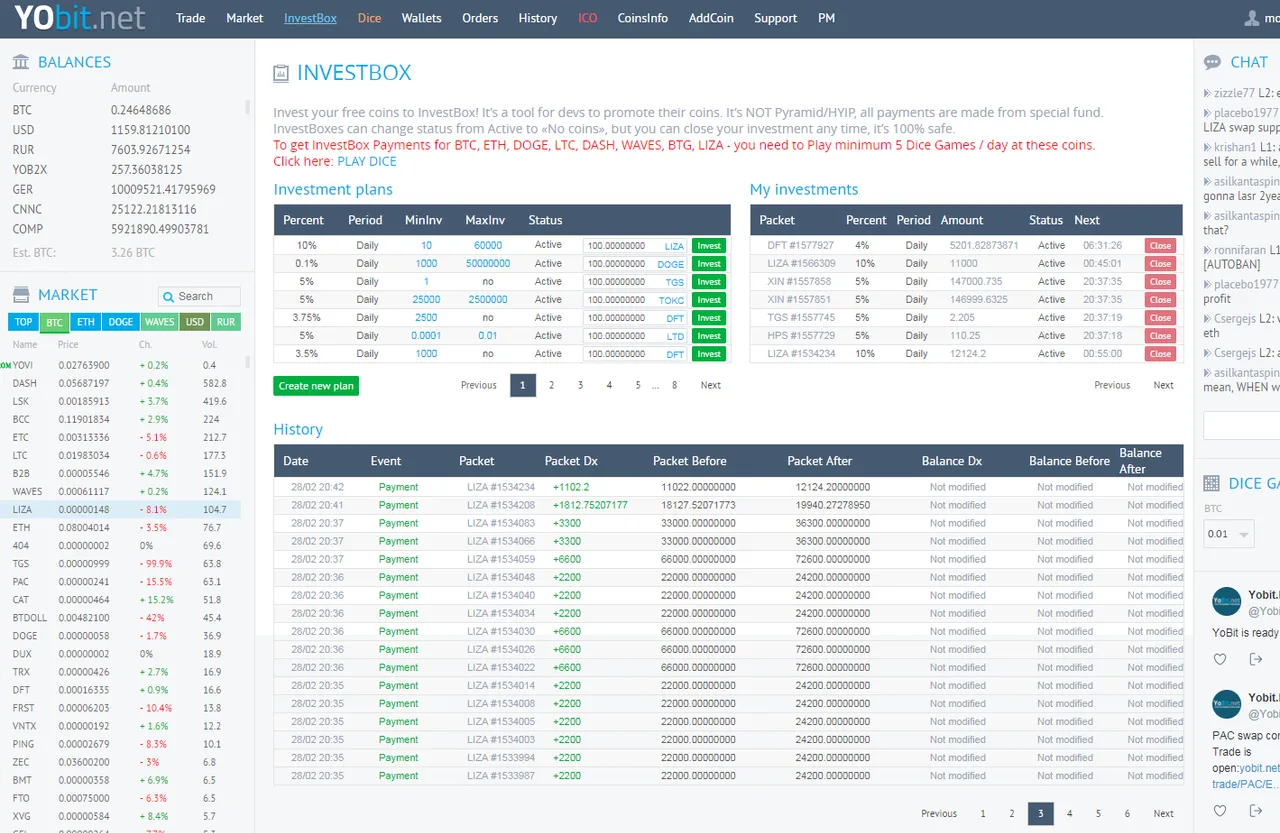Viewport: 1280px width, 833px height.
Task: Go to the Orders page
Action: tap(480, 18)
